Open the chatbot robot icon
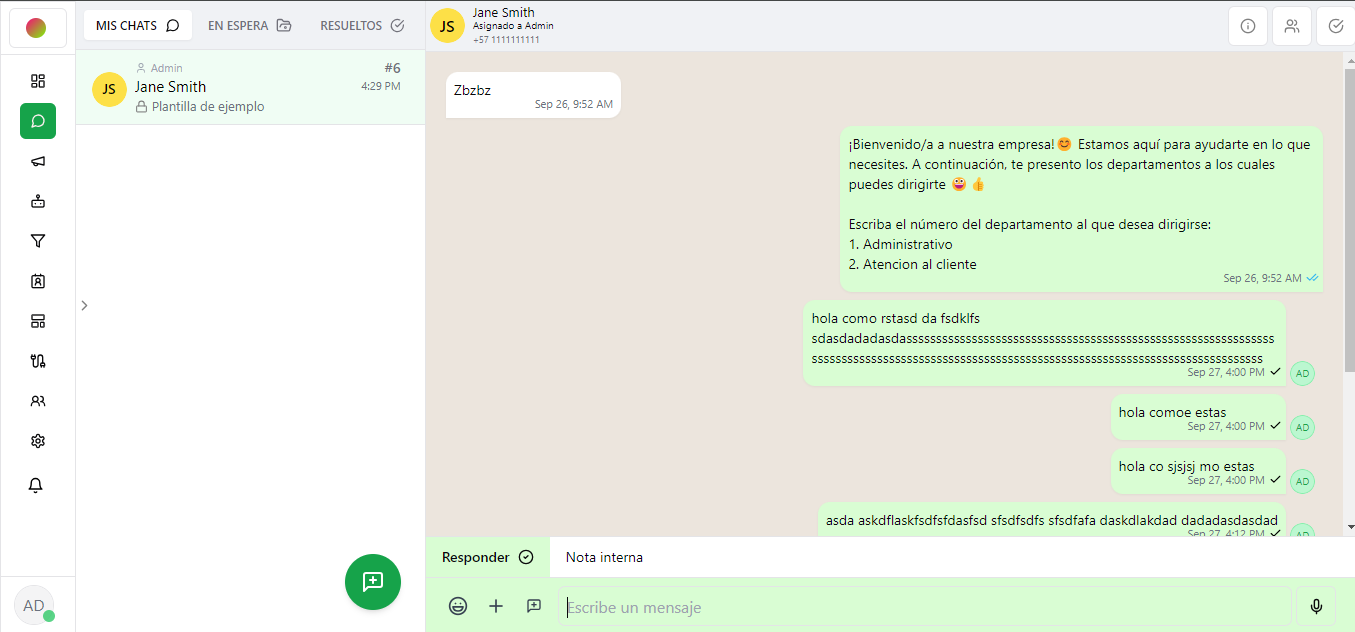This screenshot has width=1355, height=632. (38, 201)
